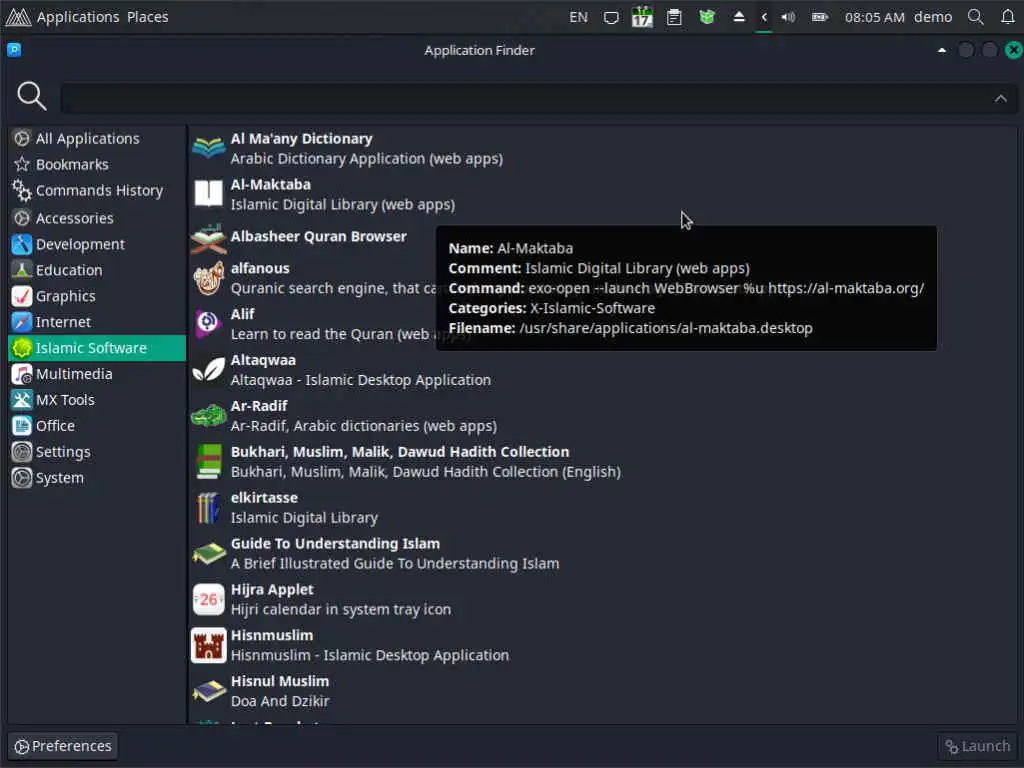Click the Application Finder window menu icon

pyautogui.click(x=14, y=50)
